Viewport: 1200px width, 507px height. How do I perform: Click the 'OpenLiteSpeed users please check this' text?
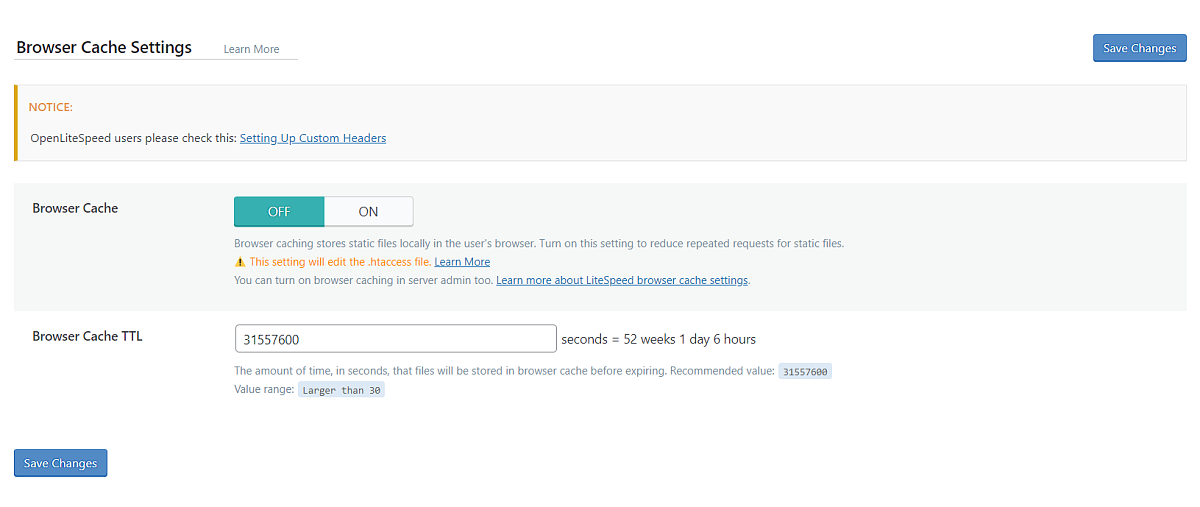pos(133,138)
